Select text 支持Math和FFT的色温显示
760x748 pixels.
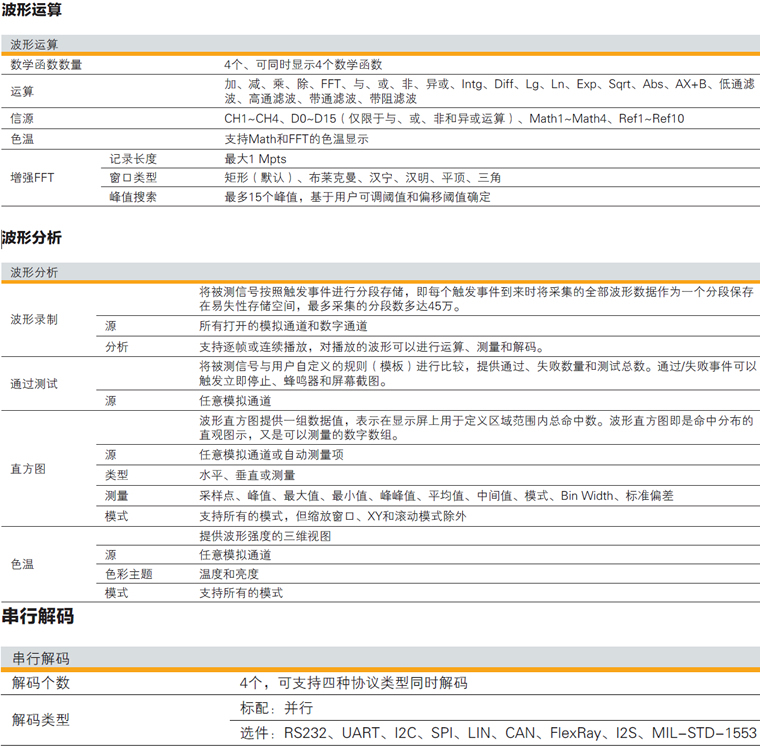coord(296,139)
